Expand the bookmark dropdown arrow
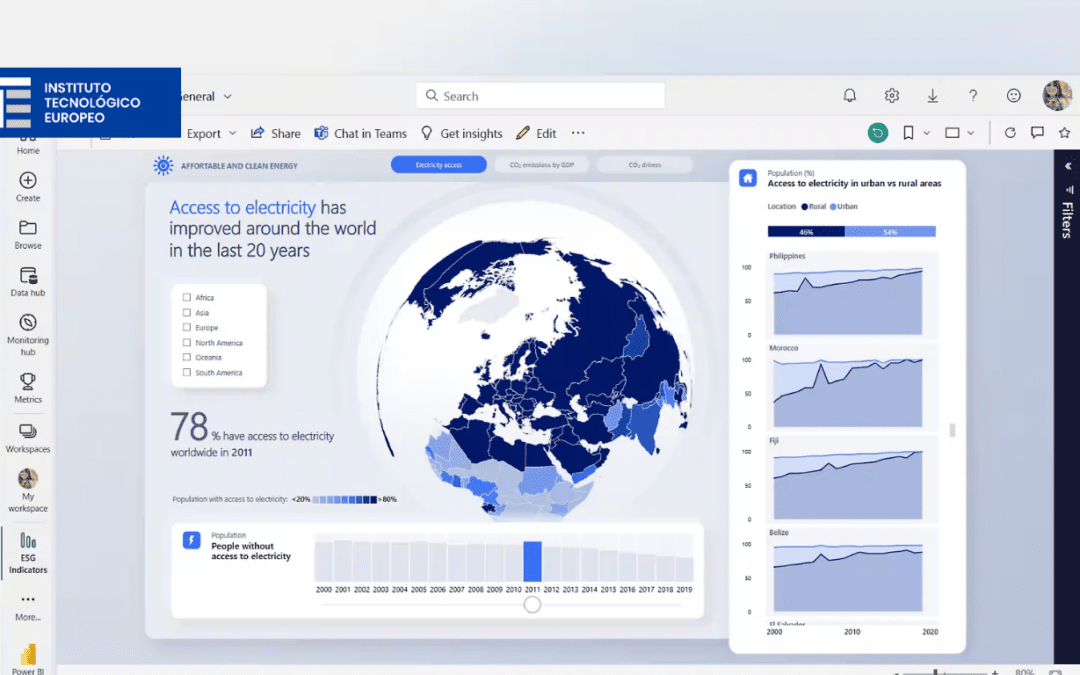 [x=927, y=132]
